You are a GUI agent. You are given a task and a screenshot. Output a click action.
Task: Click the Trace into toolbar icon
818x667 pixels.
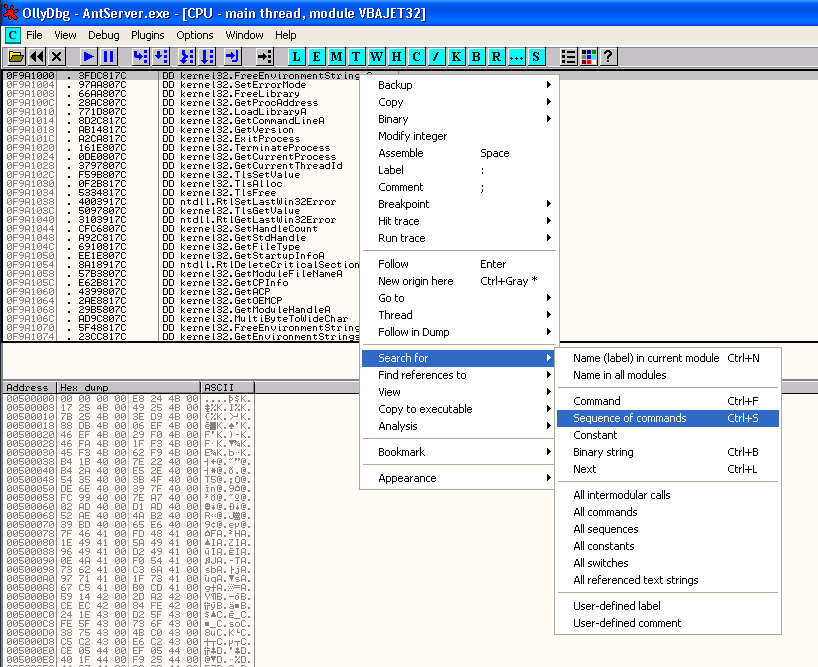[x=186, y=56]
